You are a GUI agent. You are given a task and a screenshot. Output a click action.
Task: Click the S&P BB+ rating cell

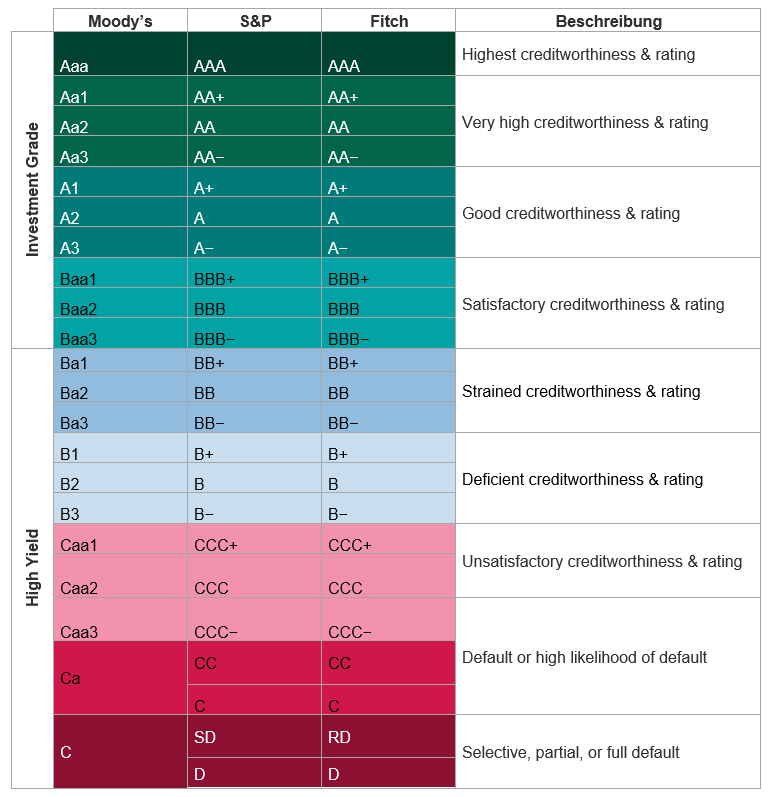[254, 364]
